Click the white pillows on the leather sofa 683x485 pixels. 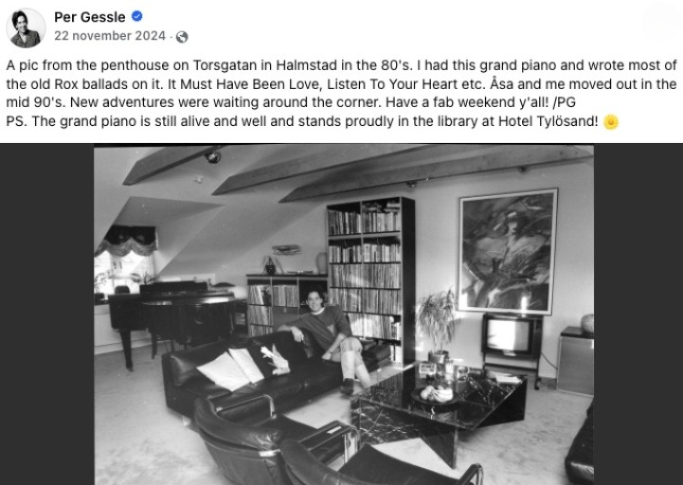[230, 368]
